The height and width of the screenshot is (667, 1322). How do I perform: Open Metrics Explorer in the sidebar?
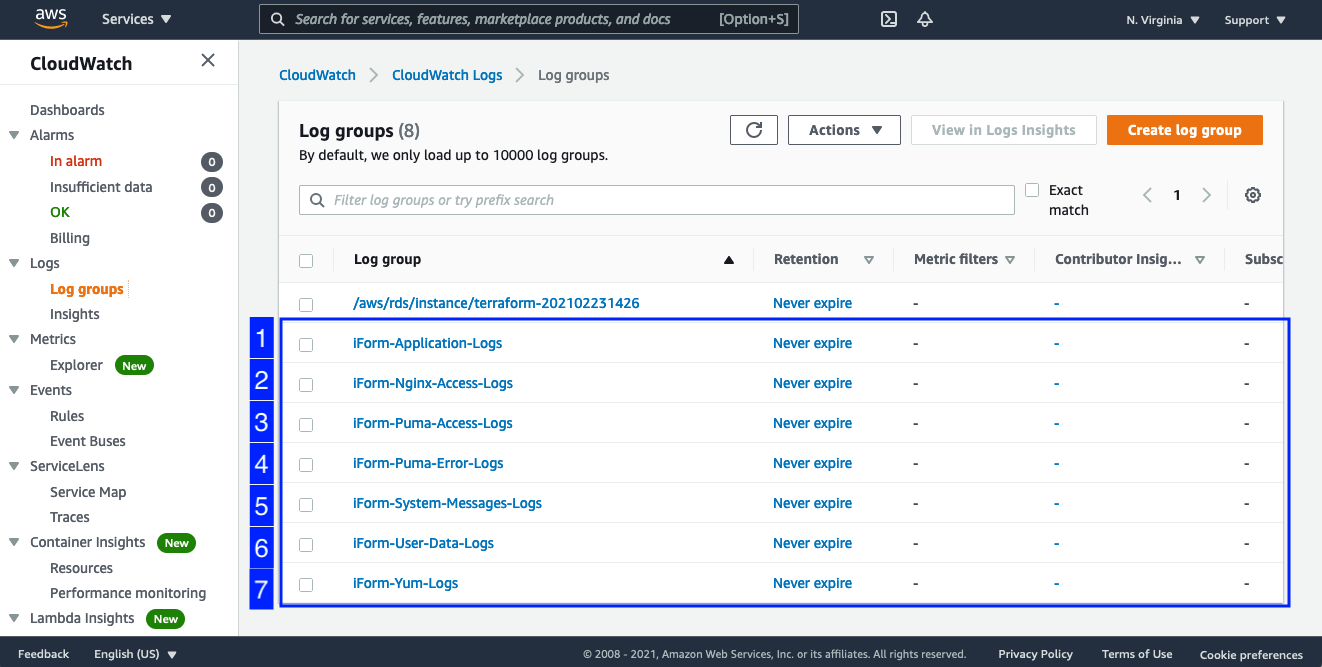(76, 365)
